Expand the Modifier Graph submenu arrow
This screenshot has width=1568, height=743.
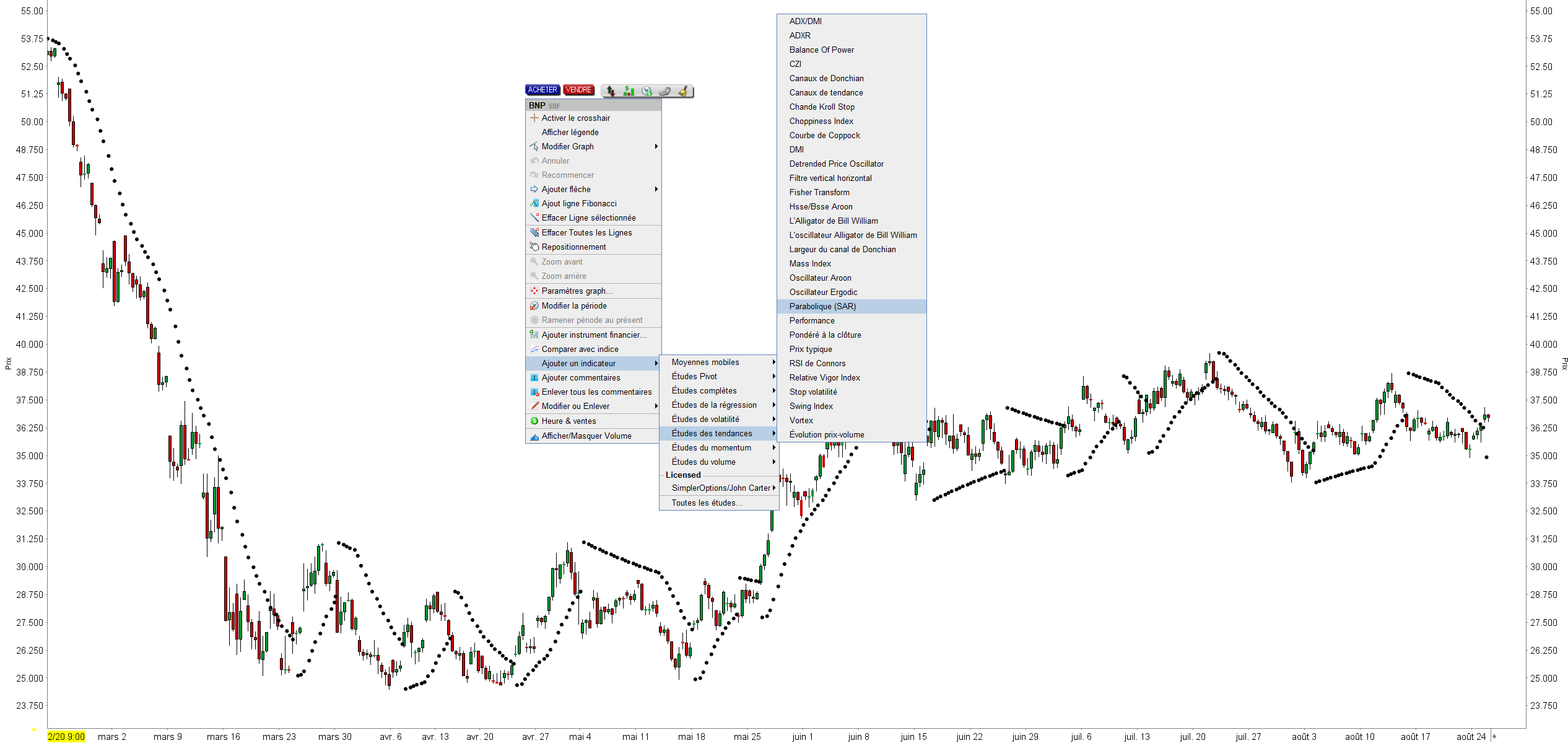pos(656,146)
